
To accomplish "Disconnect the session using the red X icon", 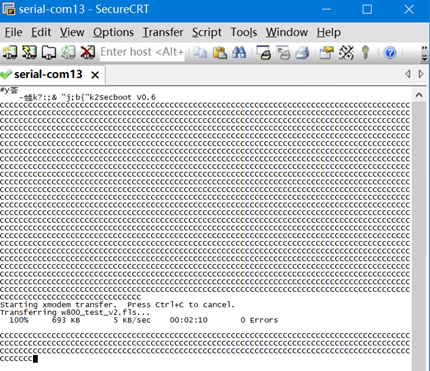I will 88,52.
